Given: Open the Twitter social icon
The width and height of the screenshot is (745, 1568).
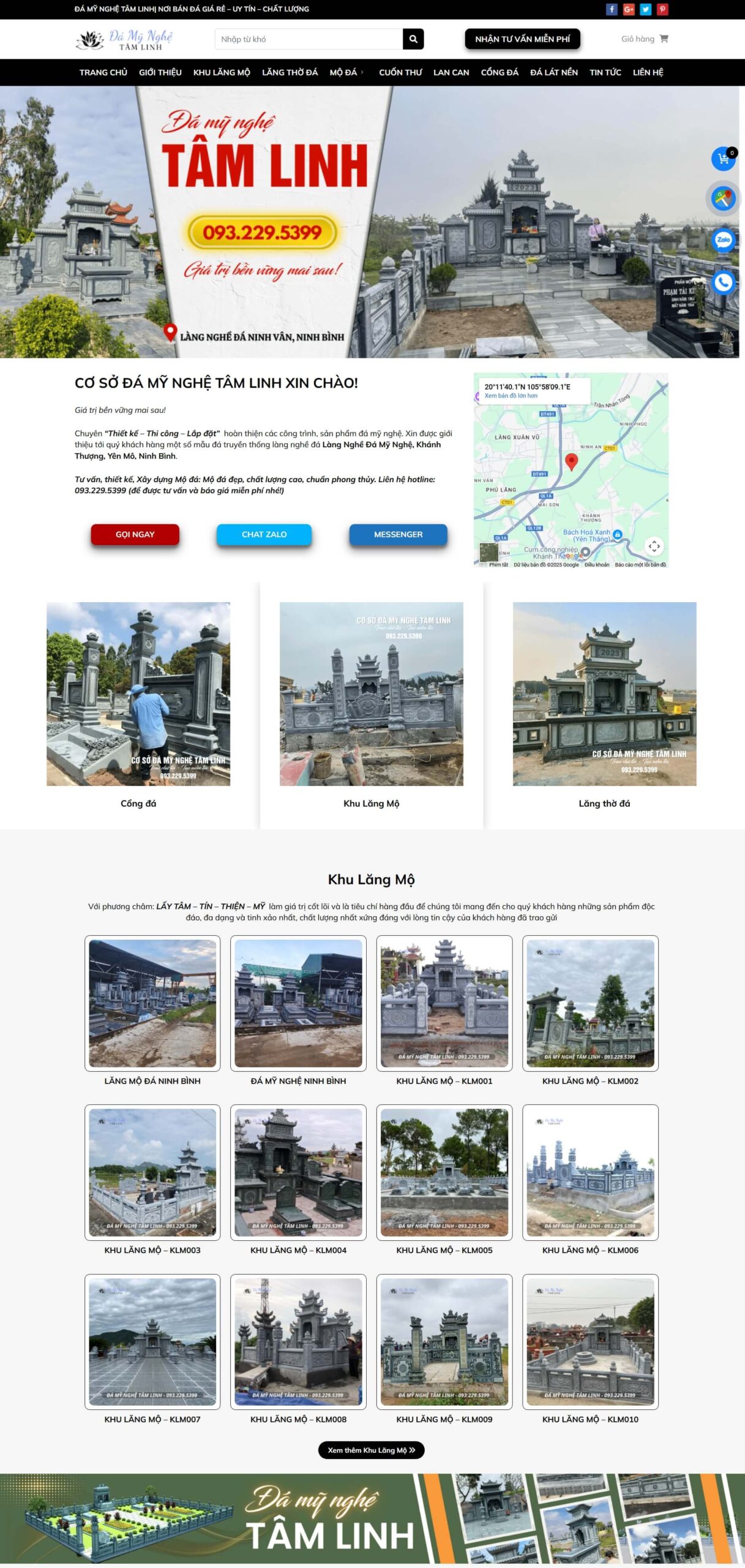Looking at the screenshot, I should [645, 9].
